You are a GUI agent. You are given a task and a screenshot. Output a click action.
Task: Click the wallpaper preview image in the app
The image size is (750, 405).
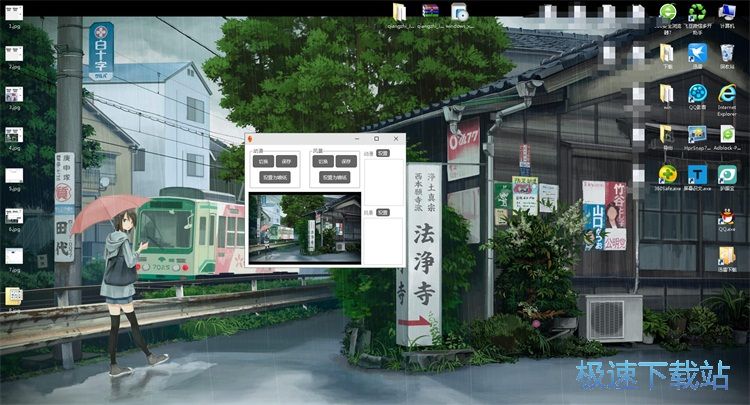point(305,228)
